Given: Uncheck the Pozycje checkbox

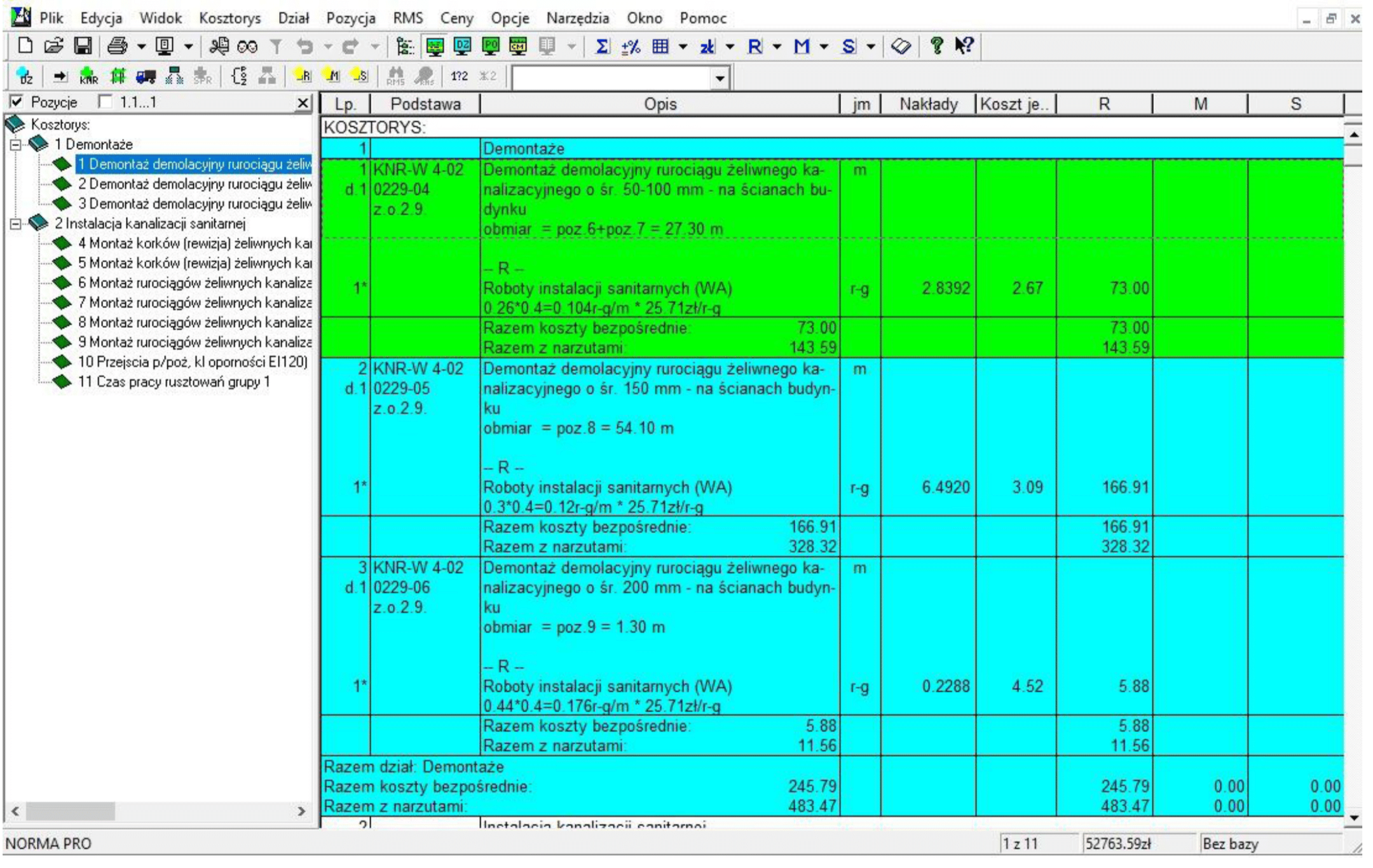Looking at the screenshot, I should pyautogui.click(x=17, y=102).
